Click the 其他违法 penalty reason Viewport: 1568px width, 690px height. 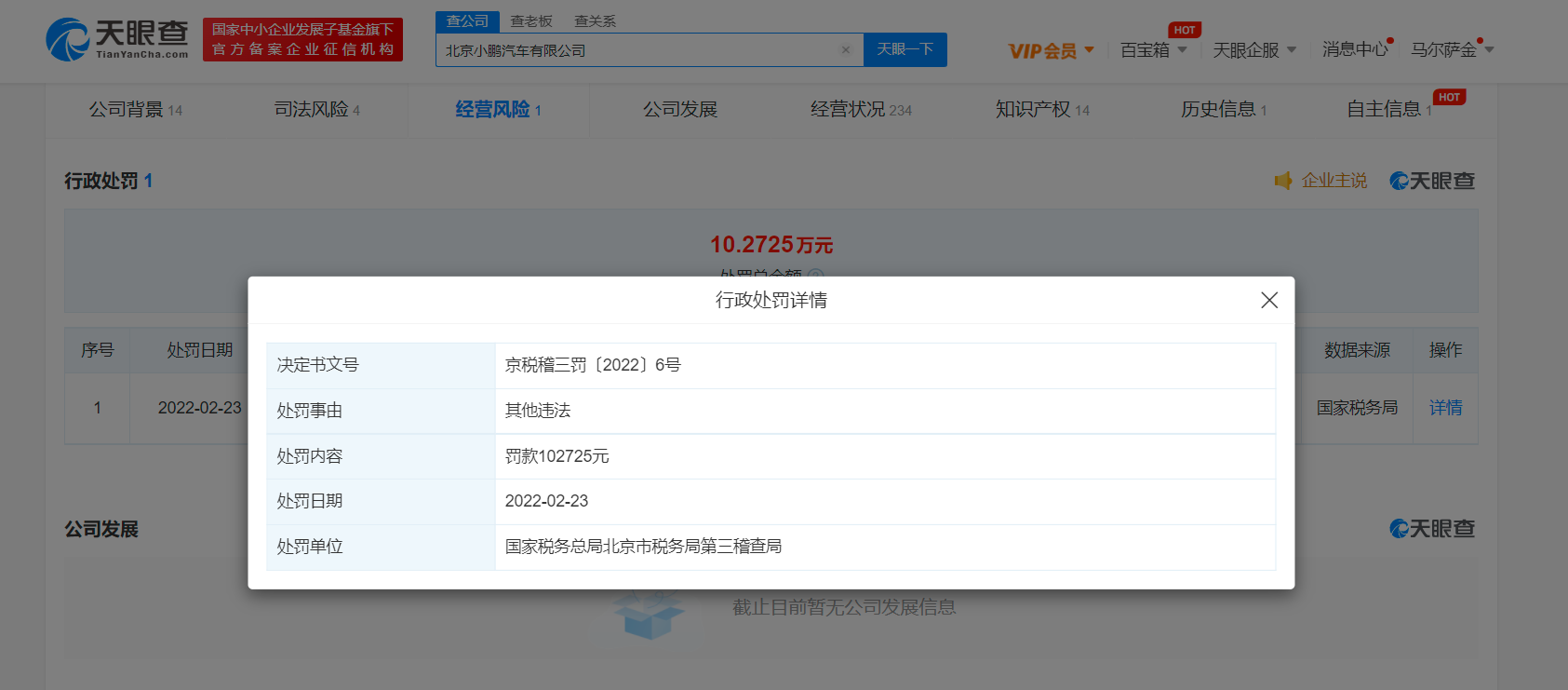coord(538,411)
